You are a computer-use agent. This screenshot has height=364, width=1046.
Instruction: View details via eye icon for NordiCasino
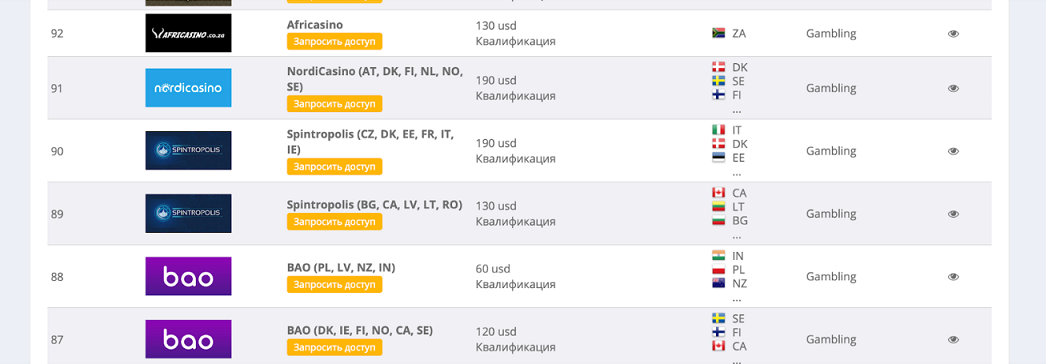click(953, 88)
